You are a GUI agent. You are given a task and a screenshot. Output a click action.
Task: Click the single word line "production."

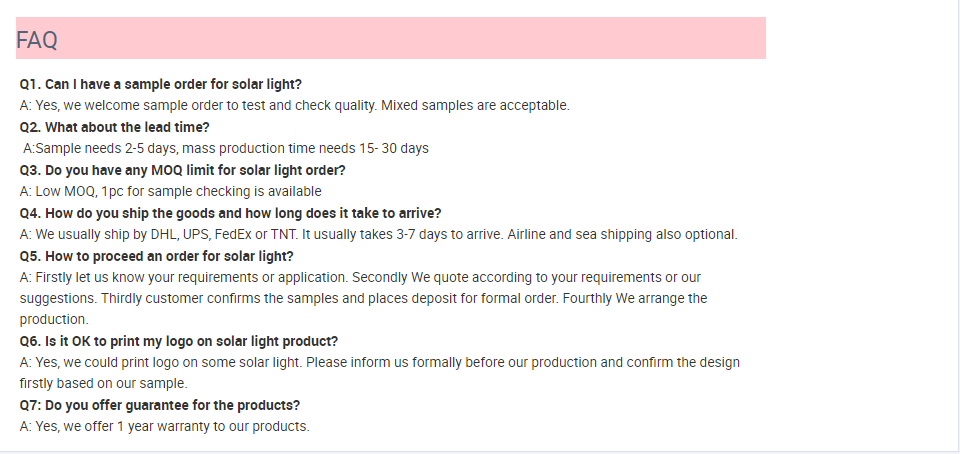tap(54, 320)
